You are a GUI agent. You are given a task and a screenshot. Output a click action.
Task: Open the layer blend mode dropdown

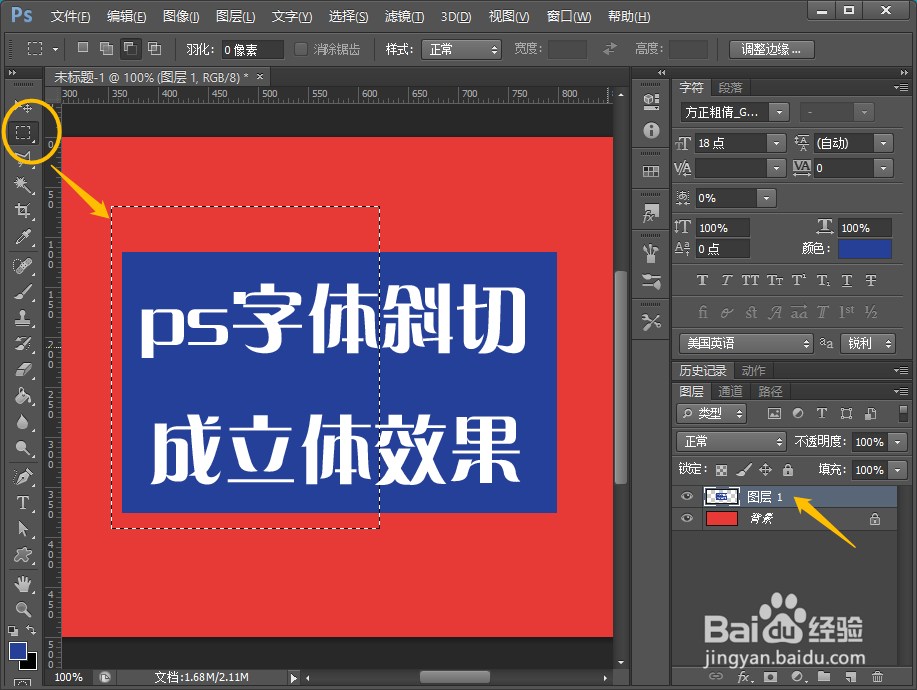(x=730, y=442)
